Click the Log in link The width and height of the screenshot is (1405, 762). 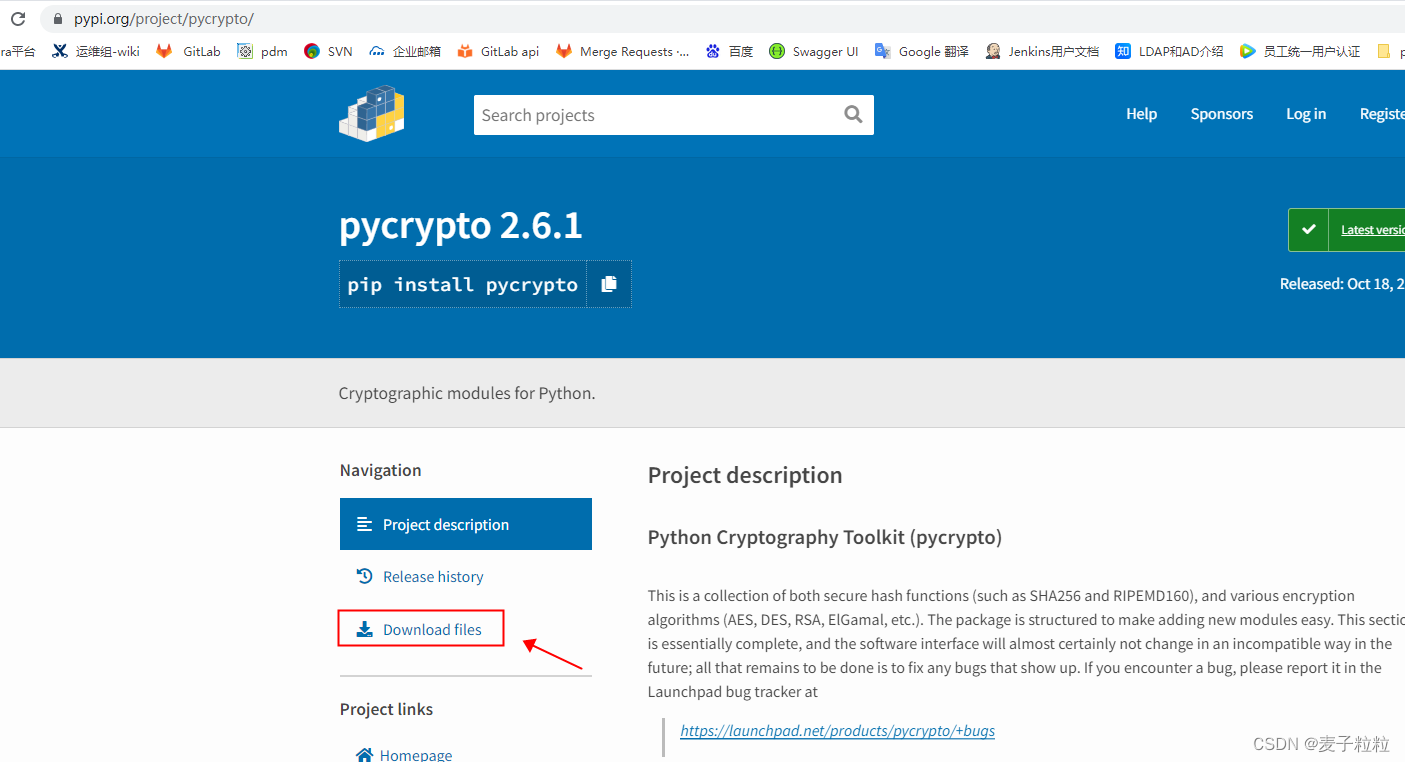coord(1305,113)
